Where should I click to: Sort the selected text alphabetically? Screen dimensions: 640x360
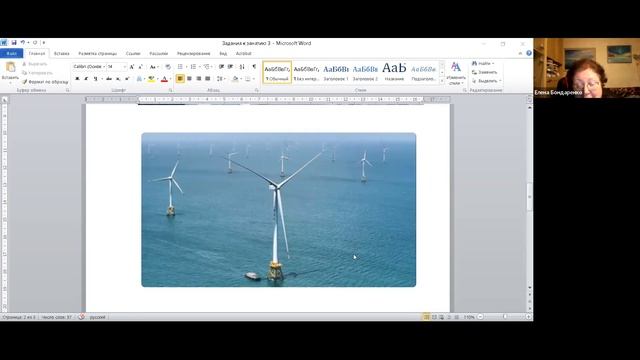tap(242, 67)
